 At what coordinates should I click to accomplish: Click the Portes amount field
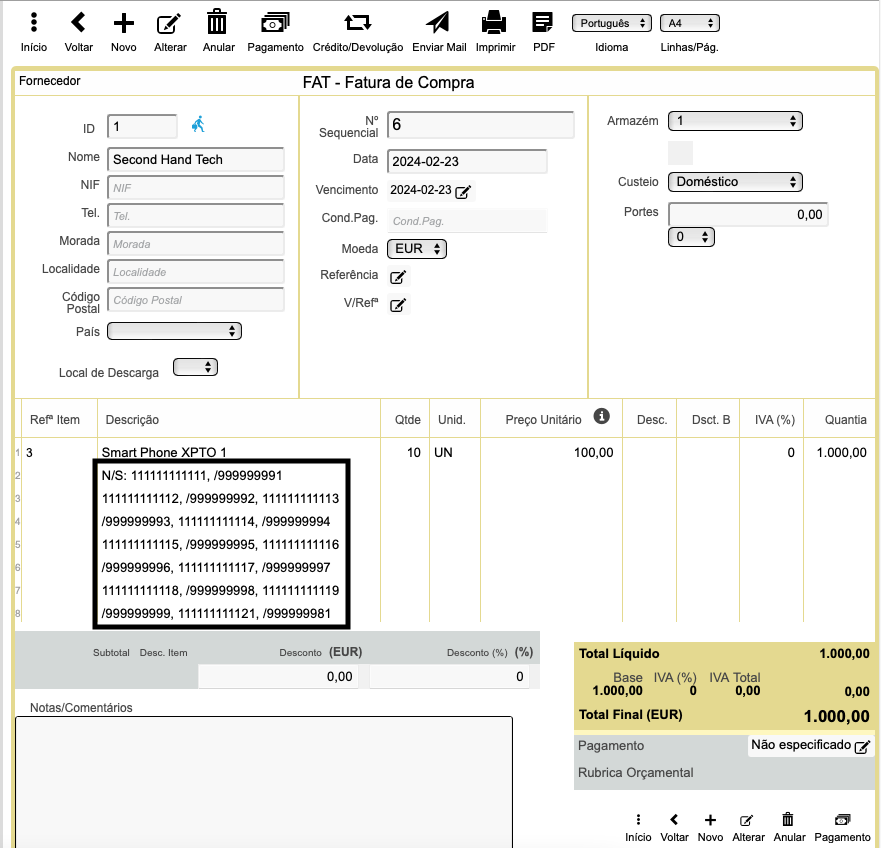(748, 215)
